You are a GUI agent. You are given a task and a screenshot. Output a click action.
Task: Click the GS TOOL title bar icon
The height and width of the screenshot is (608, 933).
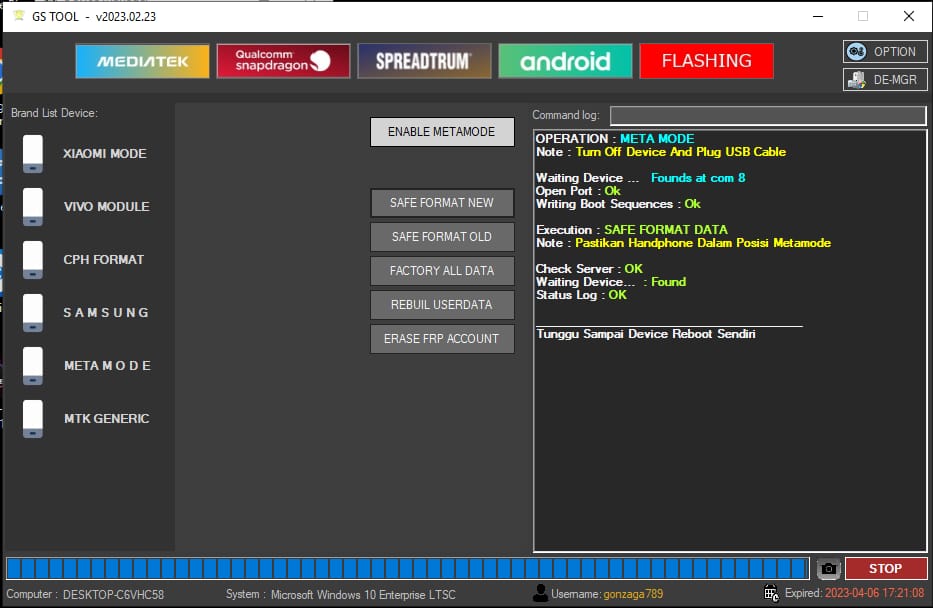pos(18,16)
